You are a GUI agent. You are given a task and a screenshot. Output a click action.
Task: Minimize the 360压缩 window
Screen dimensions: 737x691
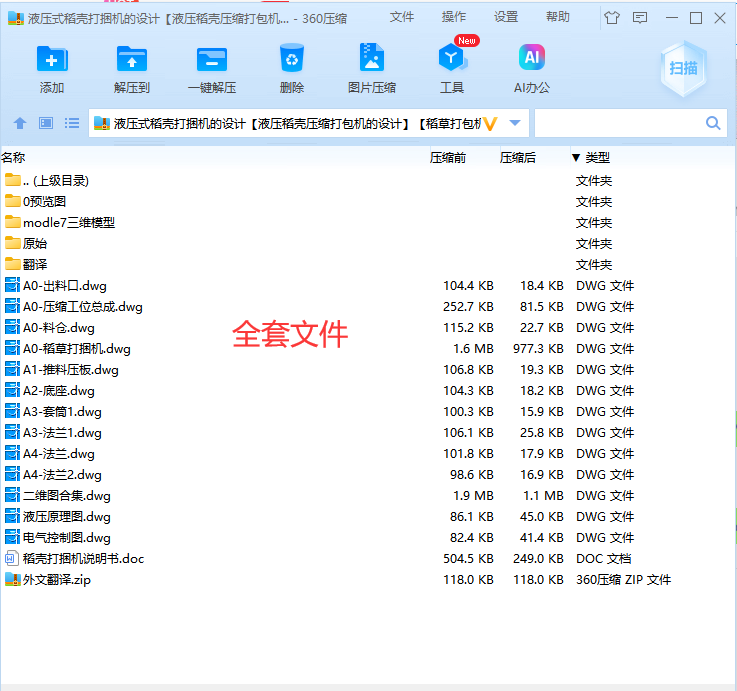pos(672,18)
